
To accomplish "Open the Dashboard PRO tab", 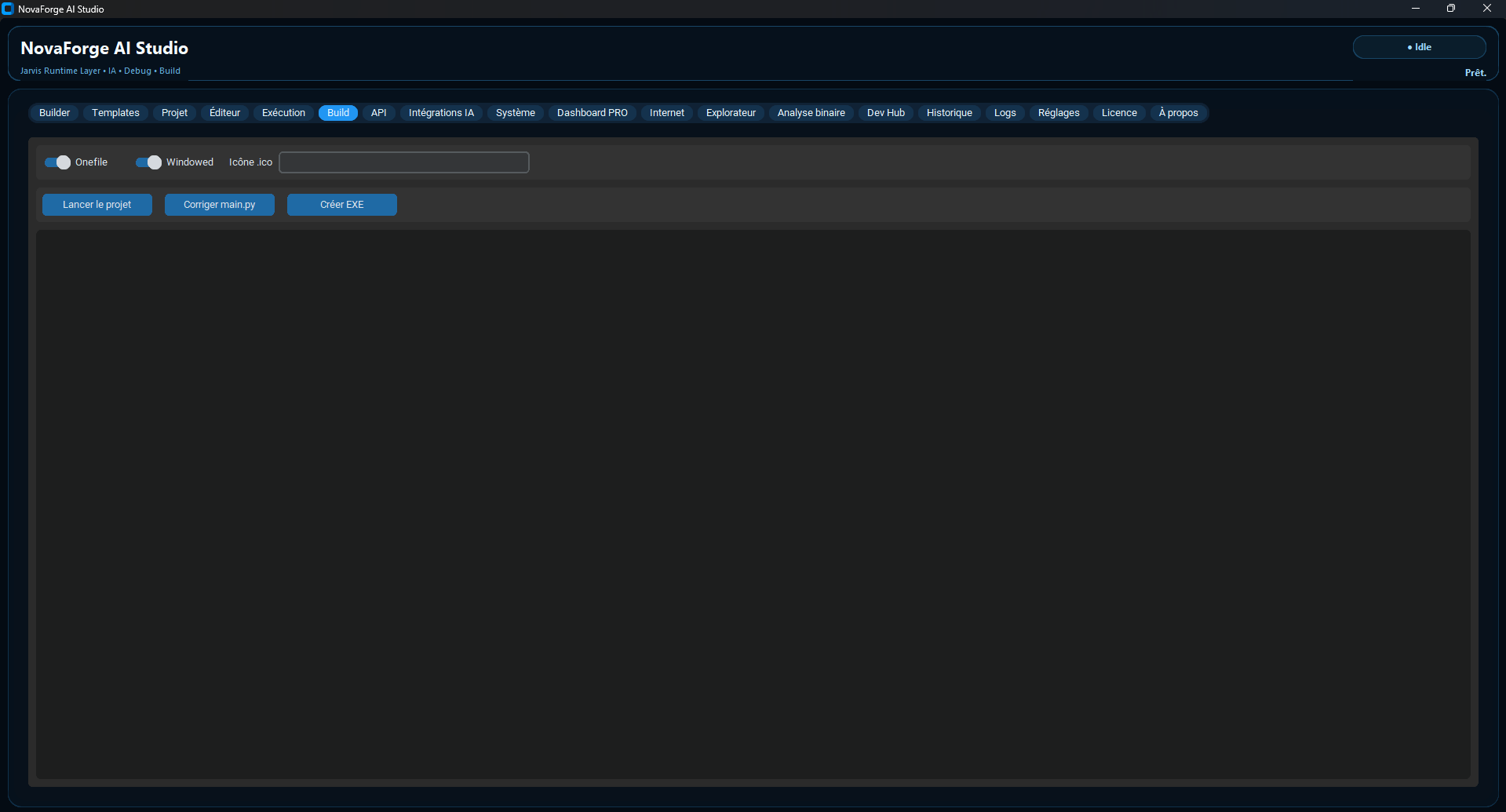I will [593, 113].
